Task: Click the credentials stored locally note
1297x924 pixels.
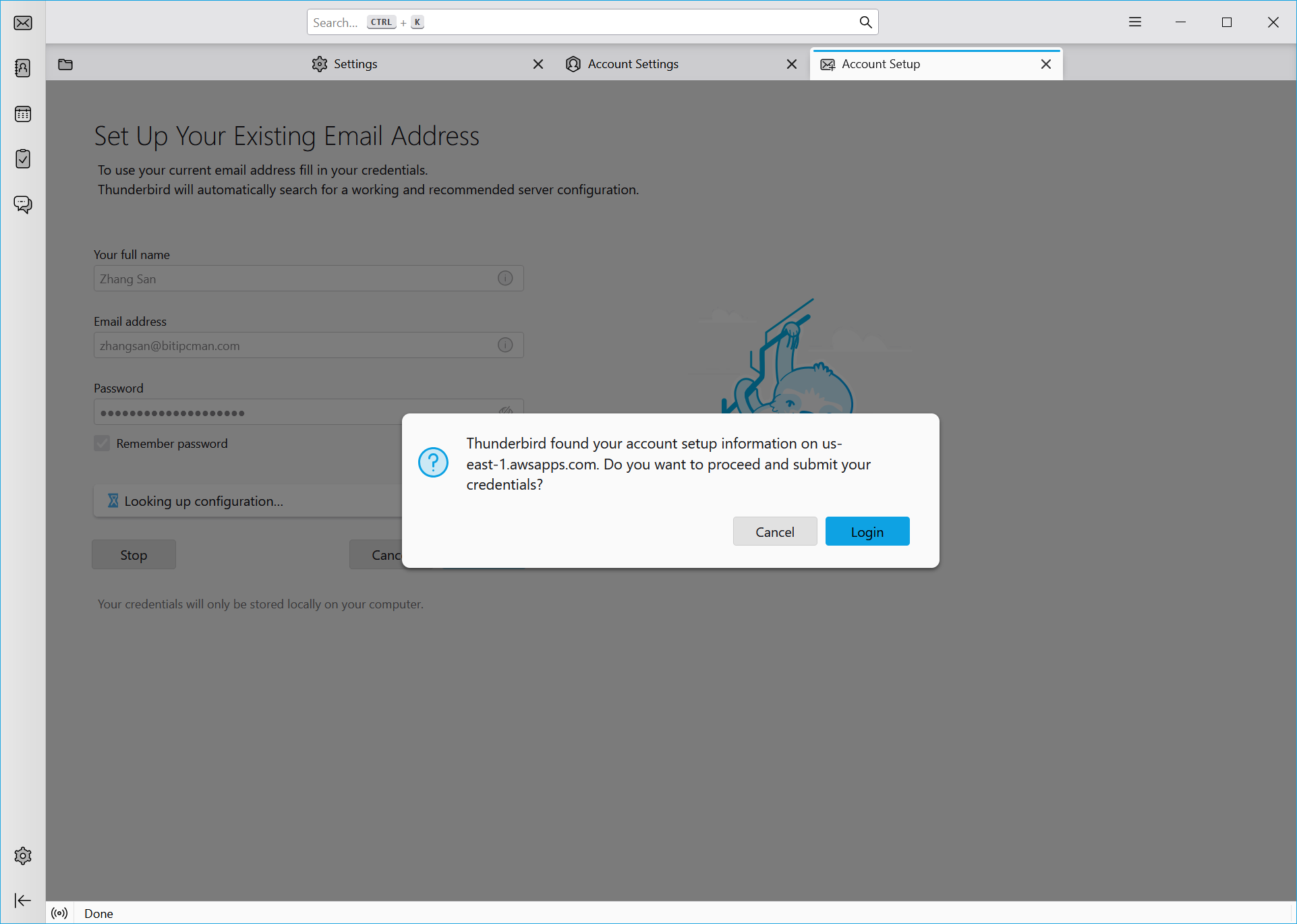Action: [260, 604]
